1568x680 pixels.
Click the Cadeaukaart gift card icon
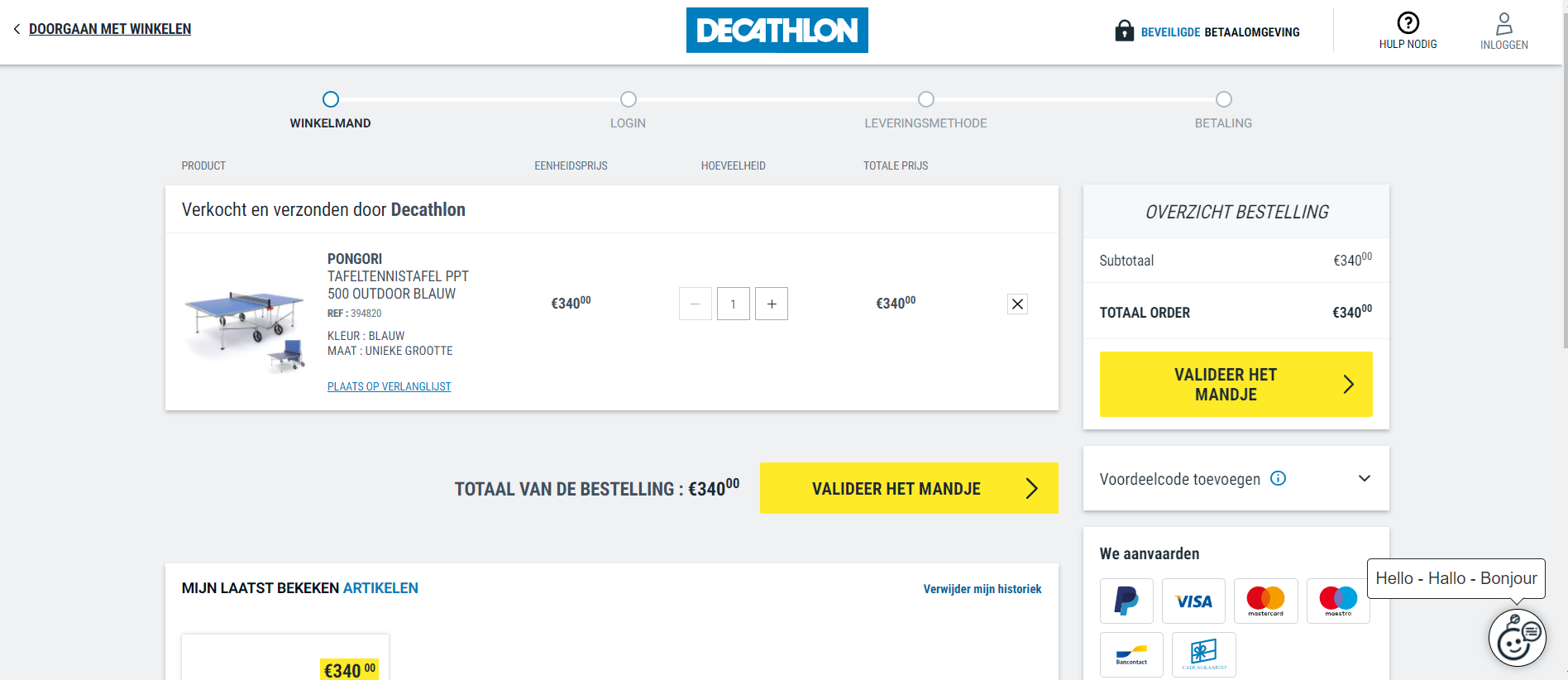pos(1204,654)
